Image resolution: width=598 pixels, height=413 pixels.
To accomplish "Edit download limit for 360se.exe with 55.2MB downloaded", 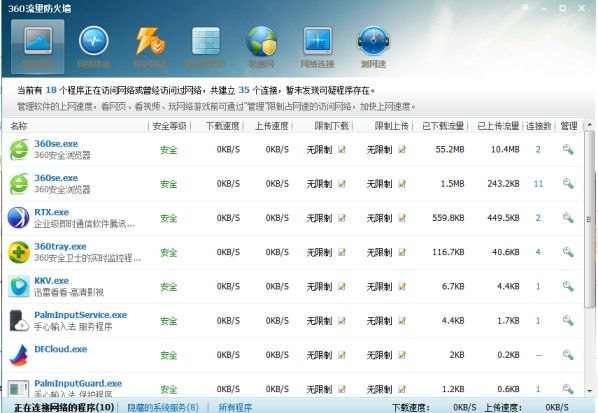I will tap(342, 149).
